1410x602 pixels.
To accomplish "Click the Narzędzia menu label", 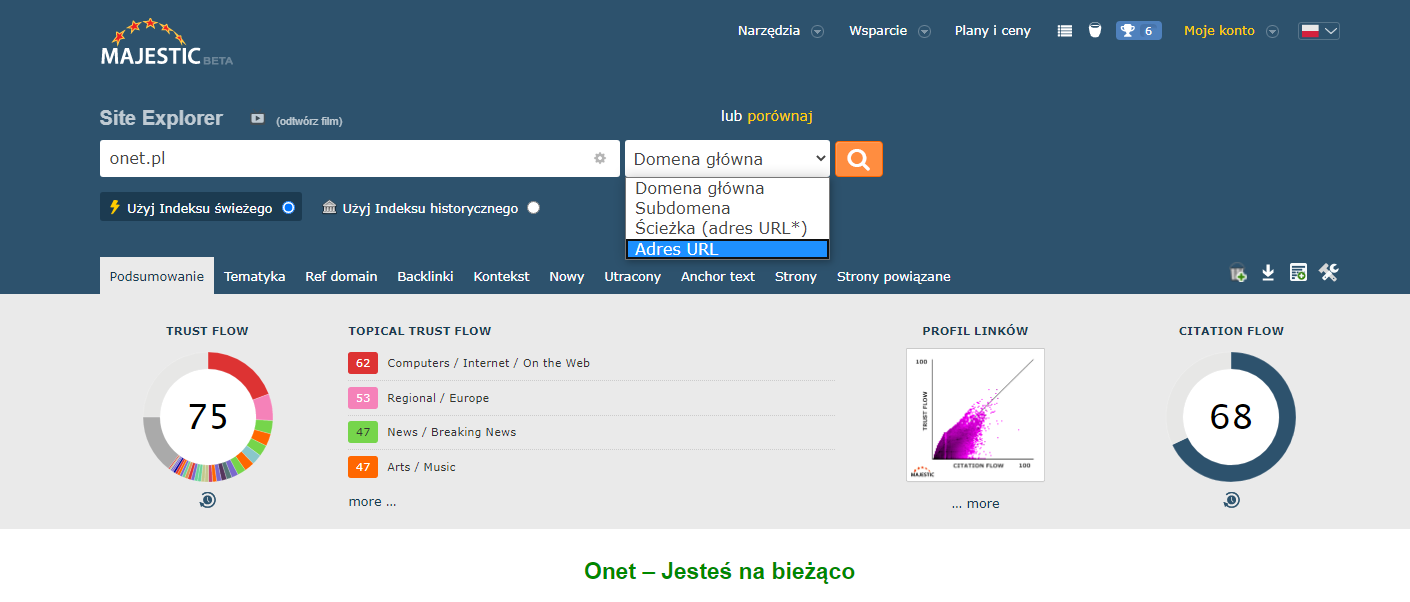I will pyautogui.click(x=769, y=31).
